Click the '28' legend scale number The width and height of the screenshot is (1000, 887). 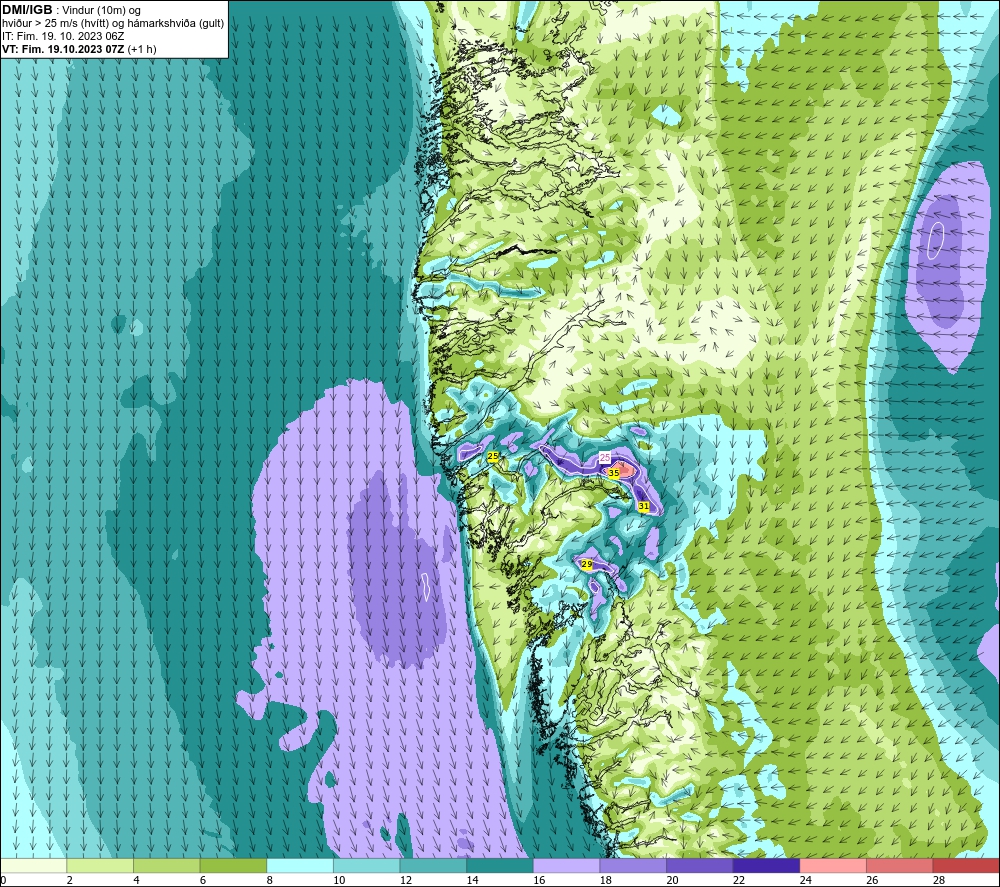[x=939, y=880]
